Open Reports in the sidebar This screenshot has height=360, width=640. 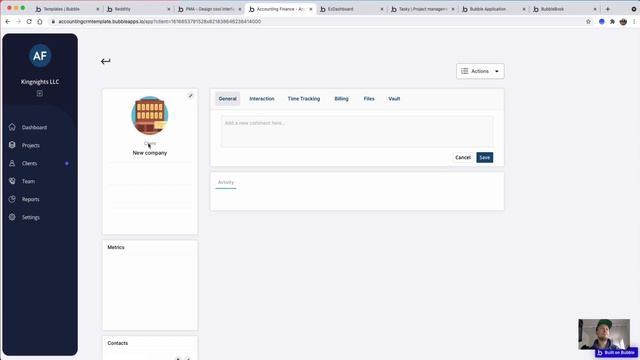tap(31, 199)
